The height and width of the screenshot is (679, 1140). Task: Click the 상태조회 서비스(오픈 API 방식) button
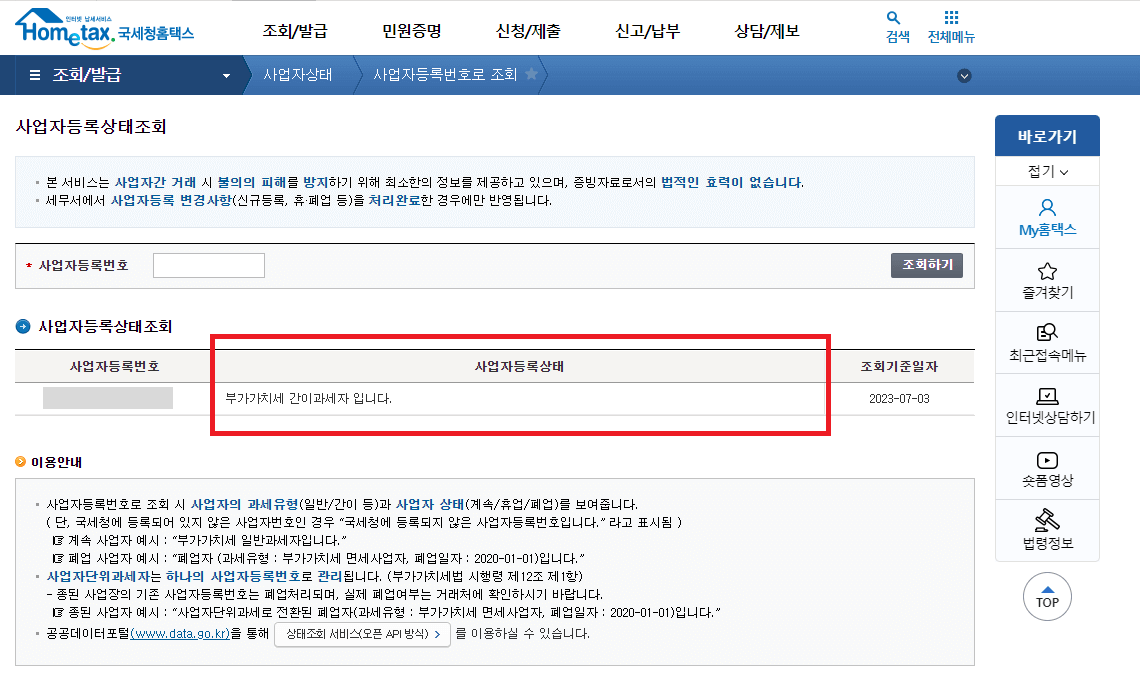(x=362, y=633)
